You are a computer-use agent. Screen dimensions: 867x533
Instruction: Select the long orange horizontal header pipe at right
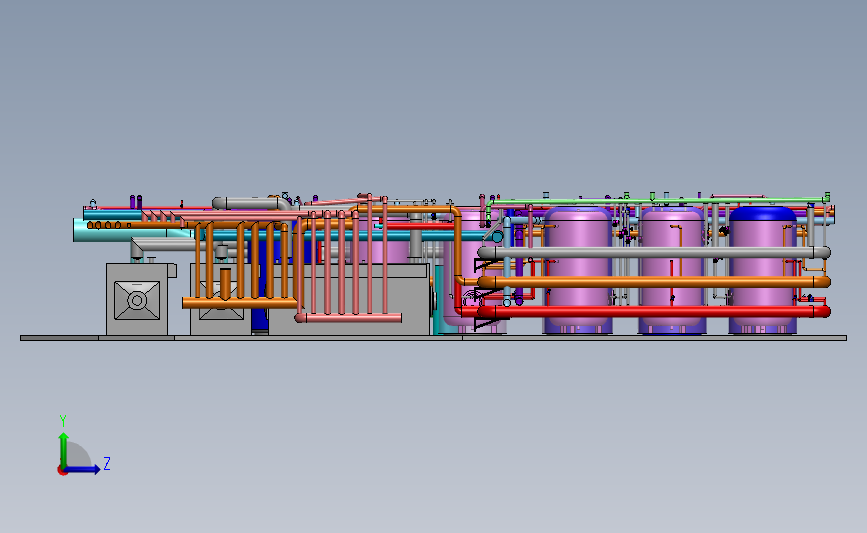click(x=654, y=282)
